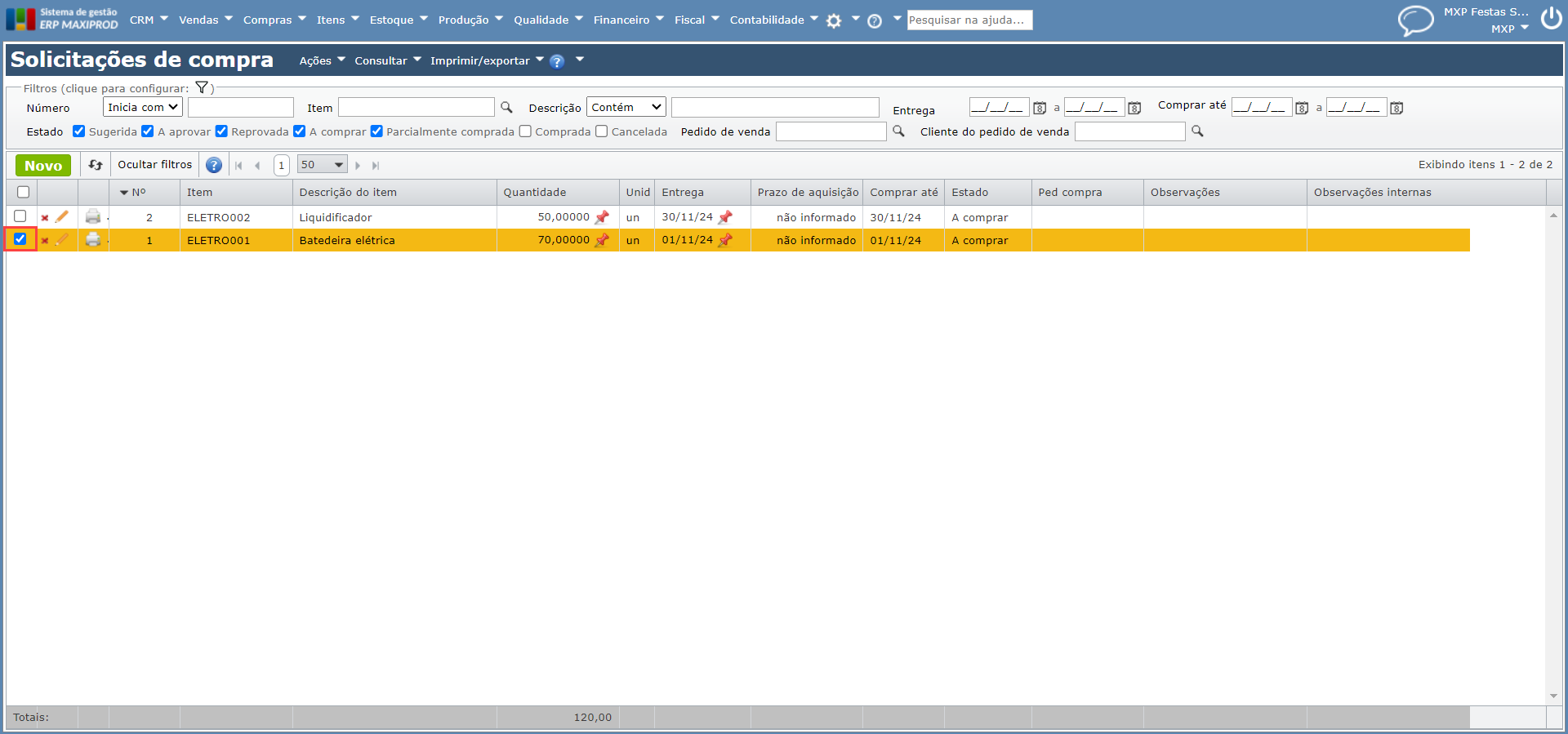Click the power logout icon
1568x734 pixels.
click(1552, 18)
